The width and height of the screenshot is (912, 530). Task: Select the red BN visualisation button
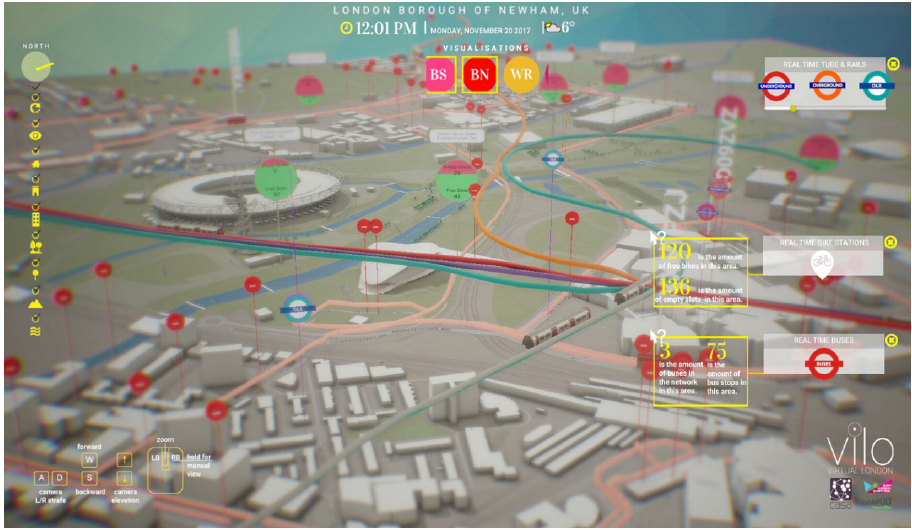point(479,74)
